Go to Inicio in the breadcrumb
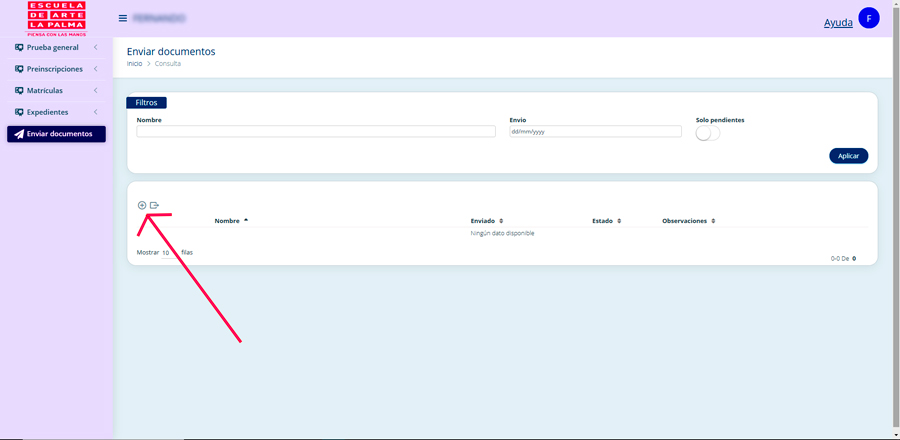900x440 pixels. [134, 64]
